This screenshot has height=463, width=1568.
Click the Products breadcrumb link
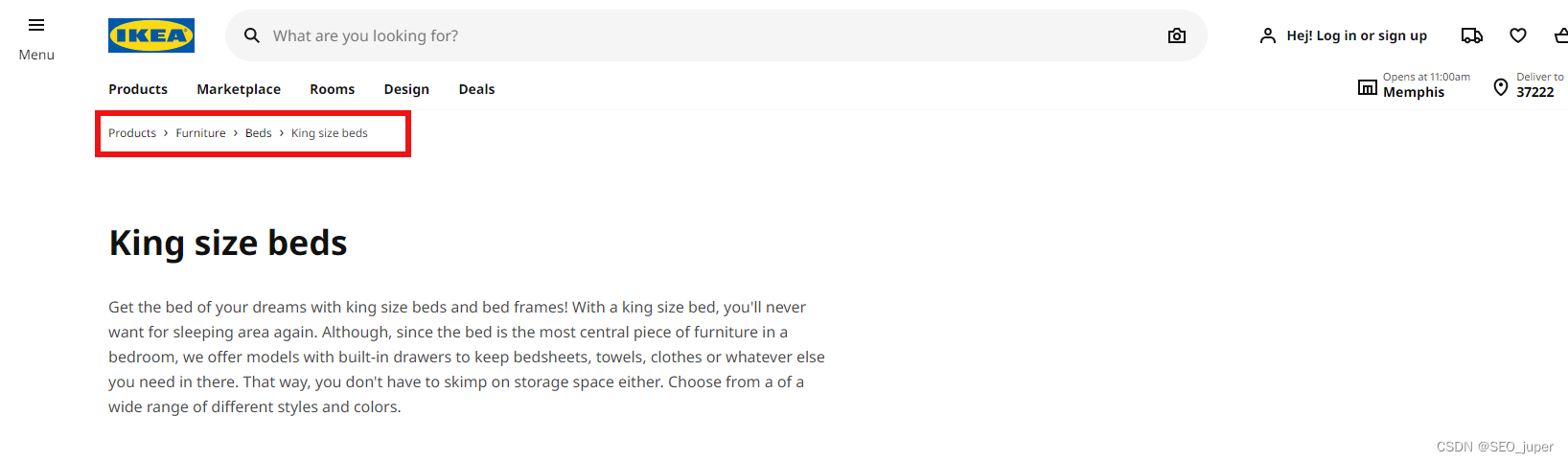132,133
